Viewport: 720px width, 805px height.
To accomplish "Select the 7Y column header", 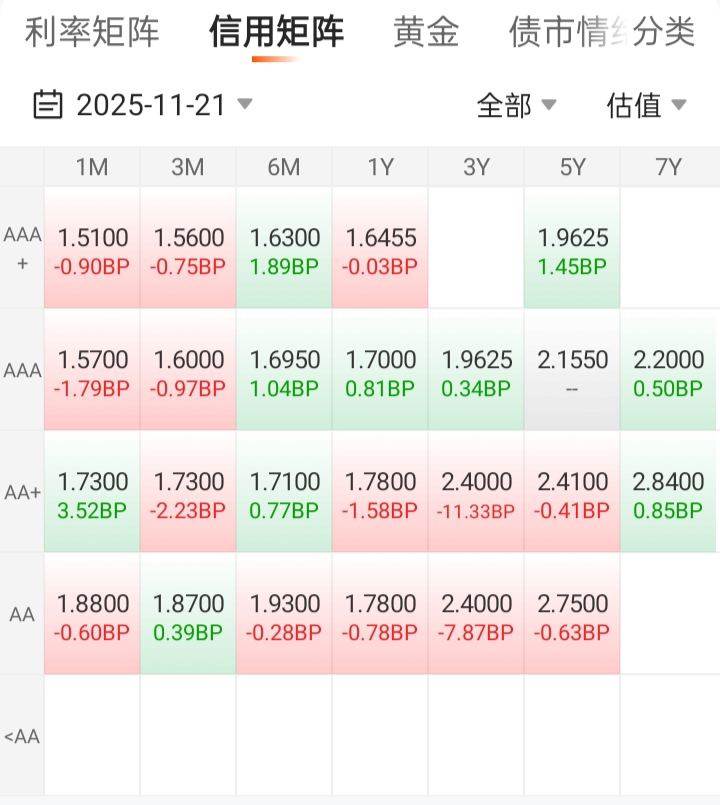I will [x=668, y=167].
